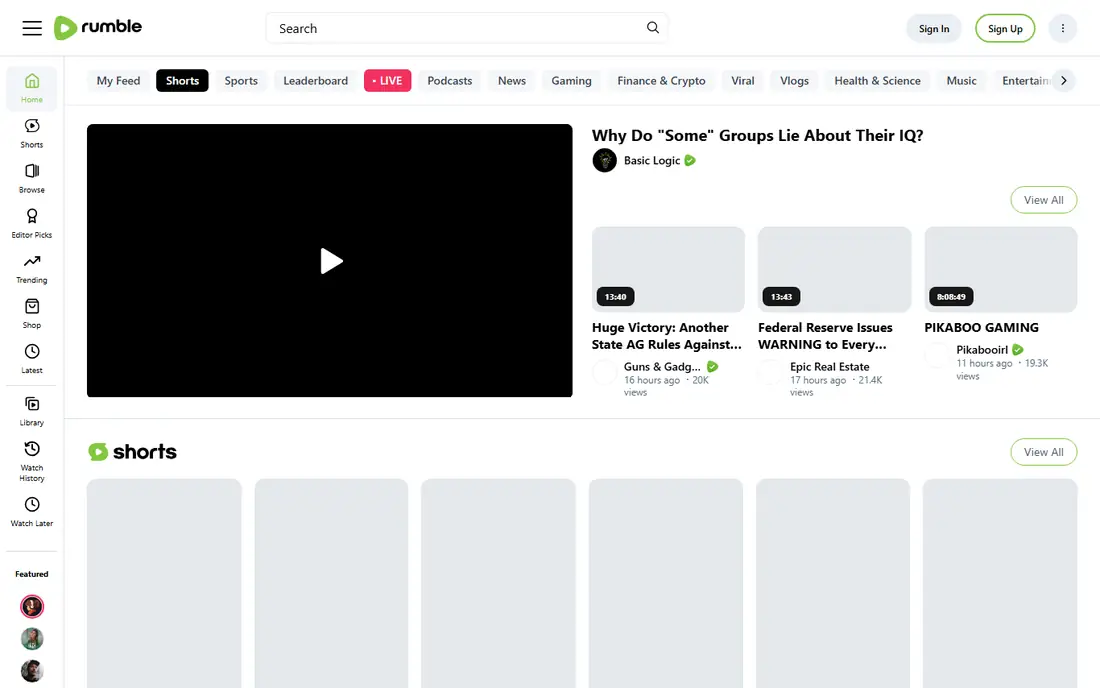Click the search magnifier icon

652,27
